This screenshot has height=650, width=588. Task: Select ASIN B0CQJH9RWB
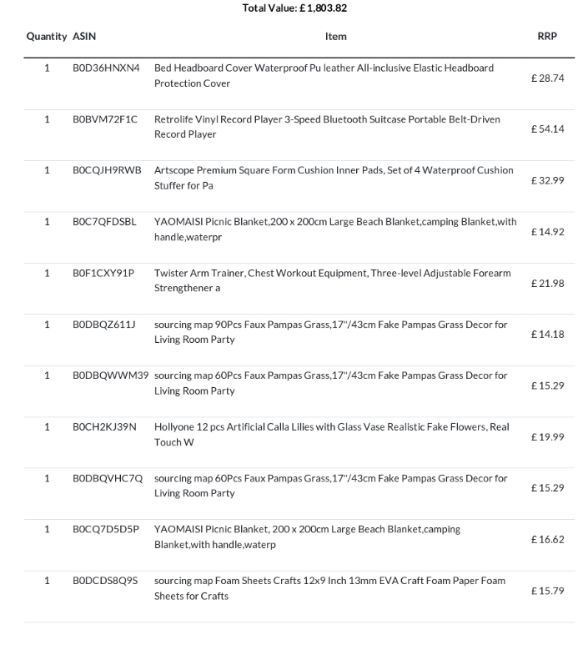(107, 170)
